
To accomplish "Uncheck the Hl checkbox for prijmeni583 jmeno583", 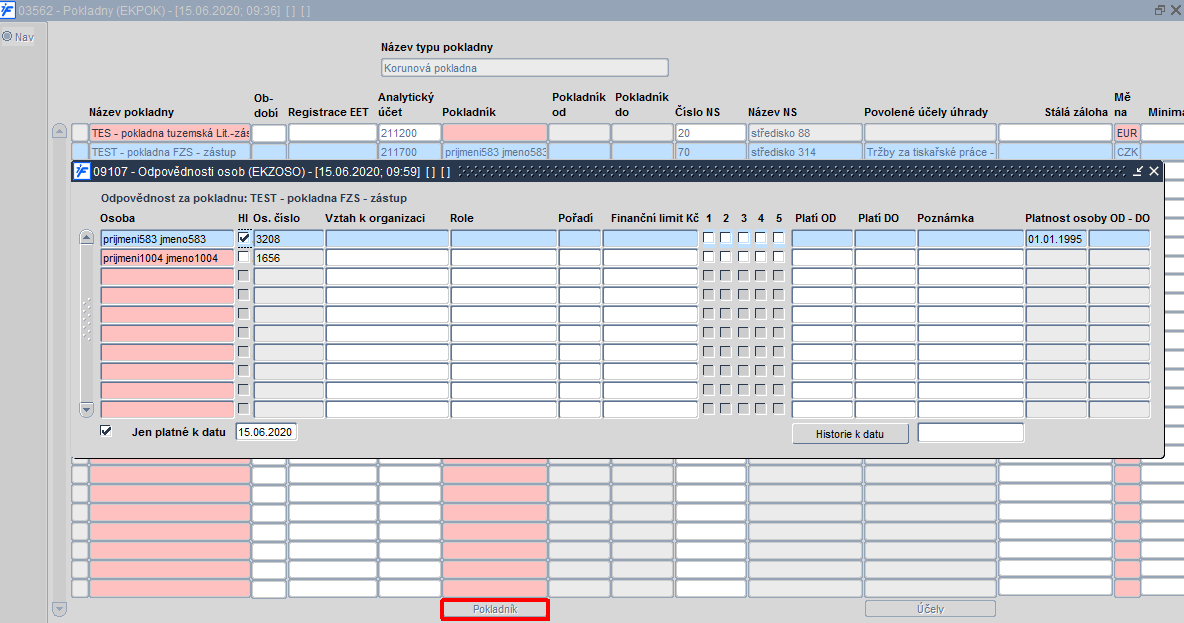I will [x=244, y=238].
